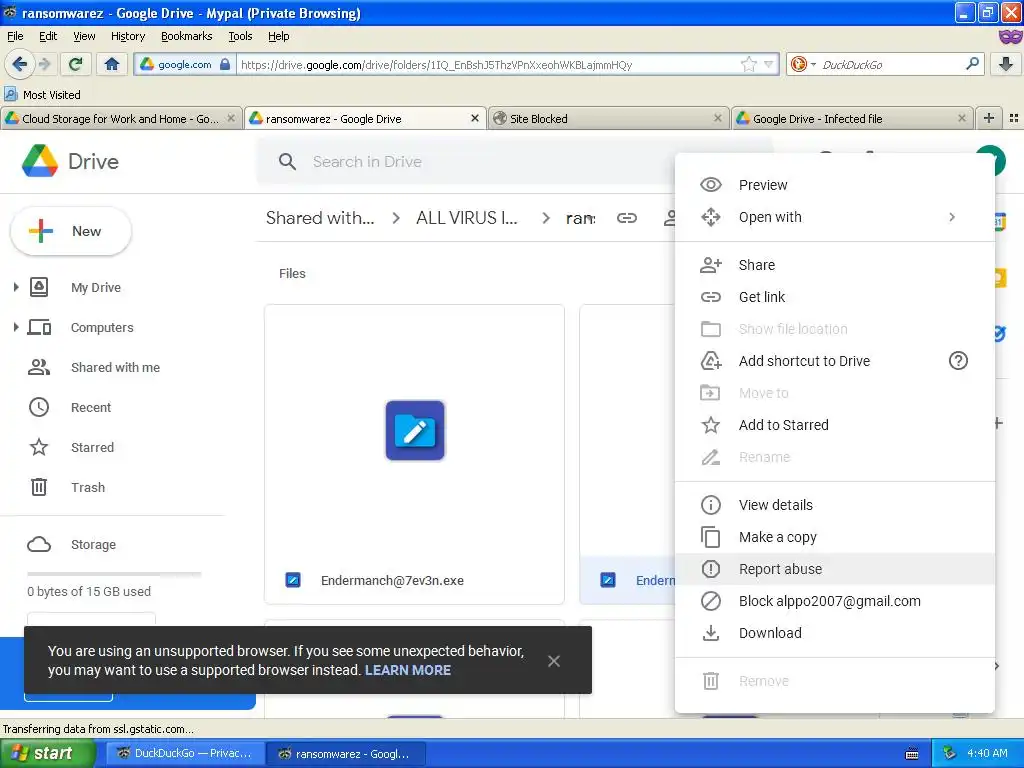Viewport: 1024px width, 768px height.
Task: Switch to Cloud Storage for Work and Home tab
Action: [120, 118]
